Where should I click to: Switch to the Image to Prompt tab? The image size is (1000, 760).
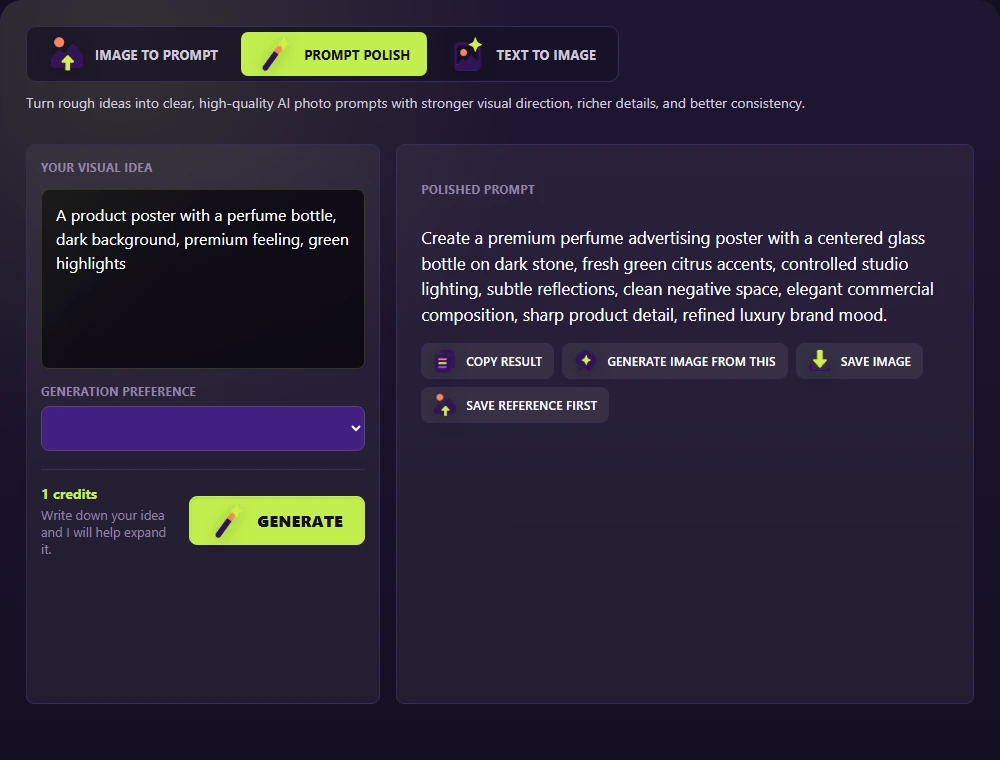click(135, 55)
